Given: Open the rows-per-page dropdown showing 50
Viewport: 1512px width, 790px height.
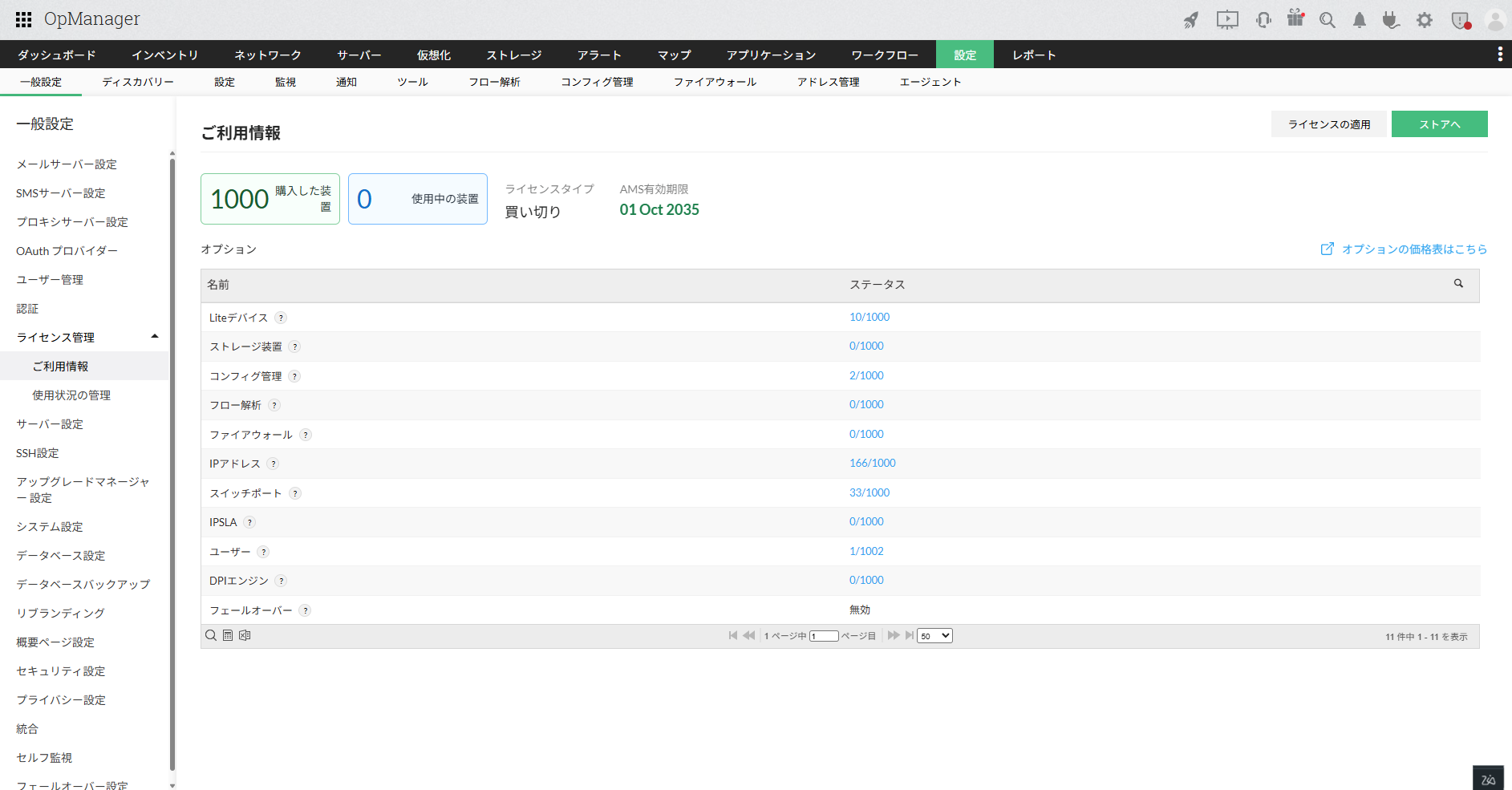Looking at the screenshot, I should [934, 635].
